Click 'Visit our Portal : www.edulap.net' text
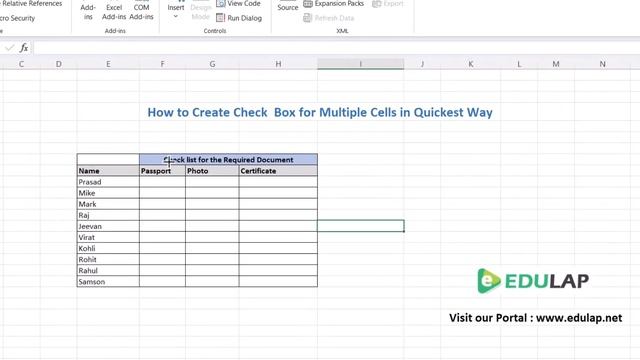Screen dimensions: 640x360 pyautogui.click(x=536, y=318)
